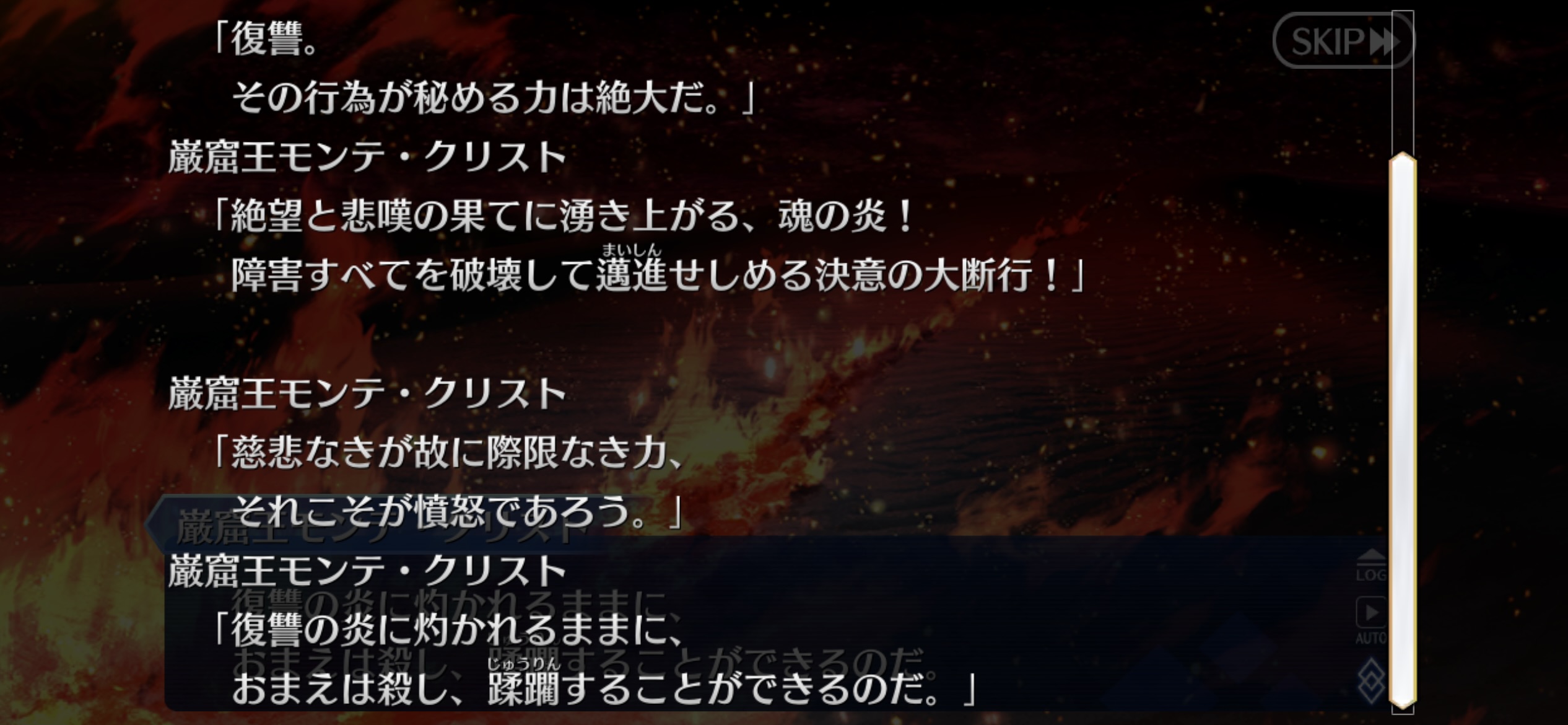Select the line 絶望と悲嘆の果てに湧き上がる
Viewport: 1568px width, 725px height.
pyautogui.click(x=562, y=216)
